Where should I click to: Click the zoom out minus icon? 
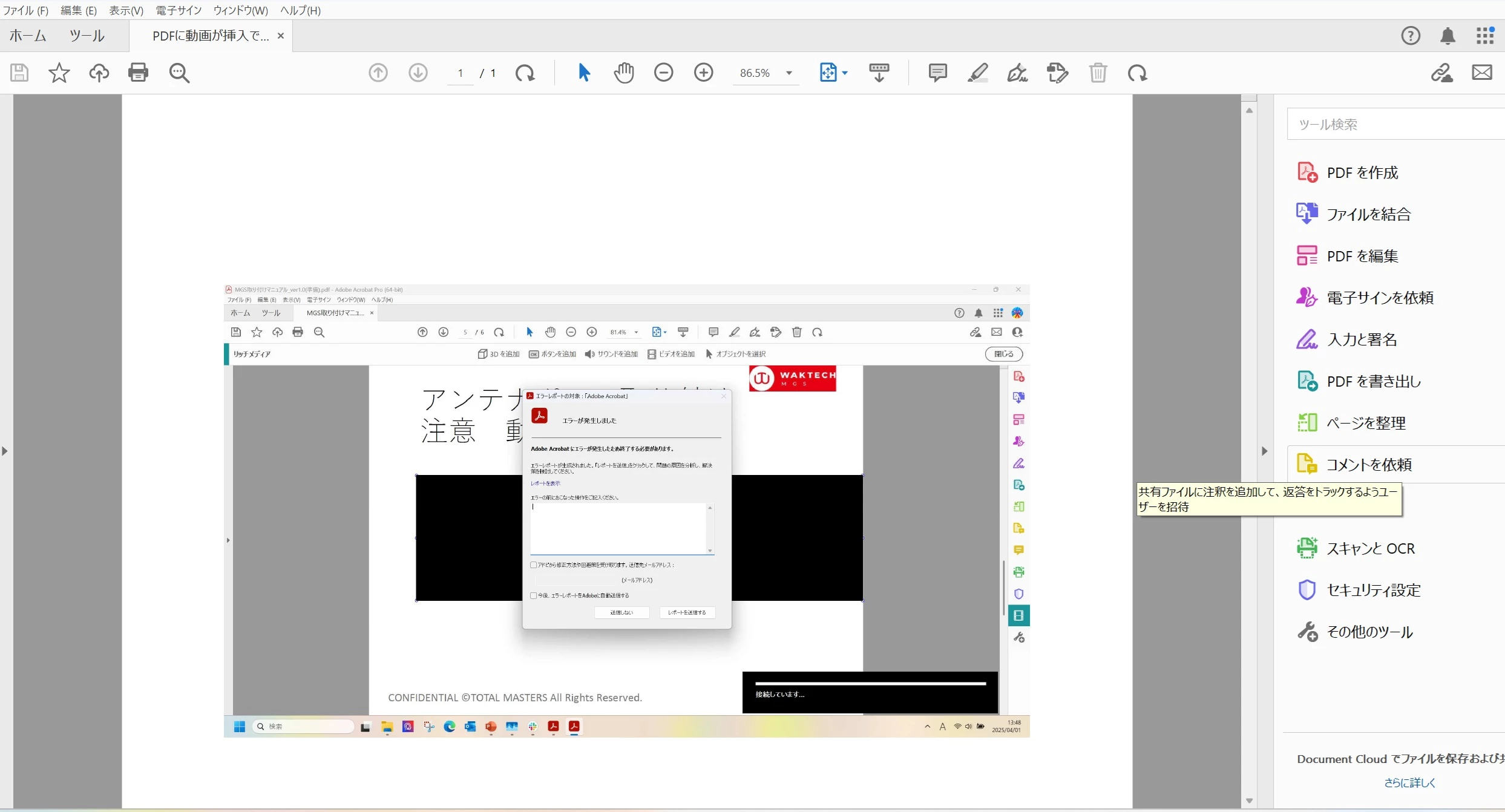pos(663,73)
